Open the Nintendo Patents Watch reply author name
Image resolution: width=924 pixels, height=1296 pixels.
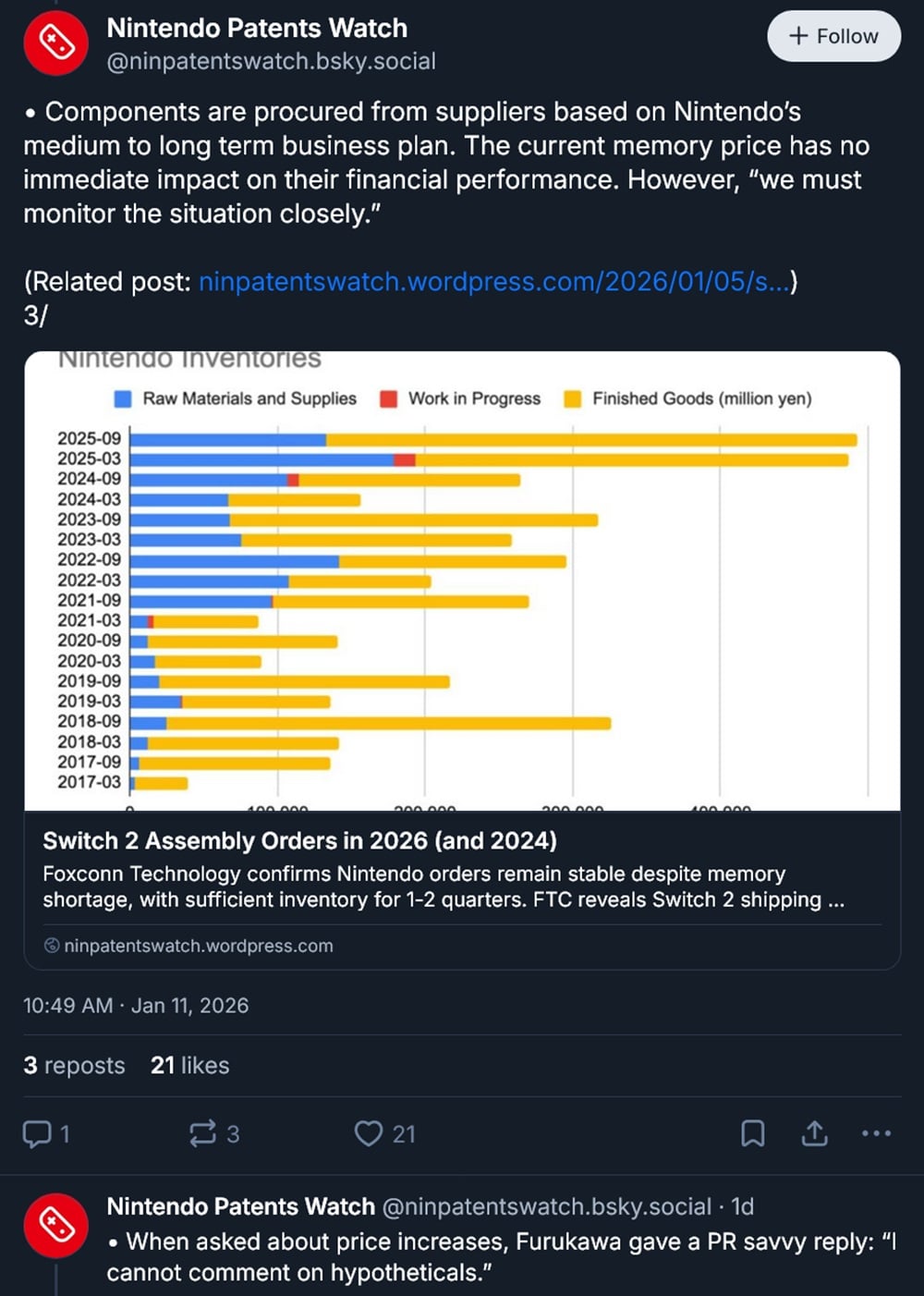[240, 1206]
